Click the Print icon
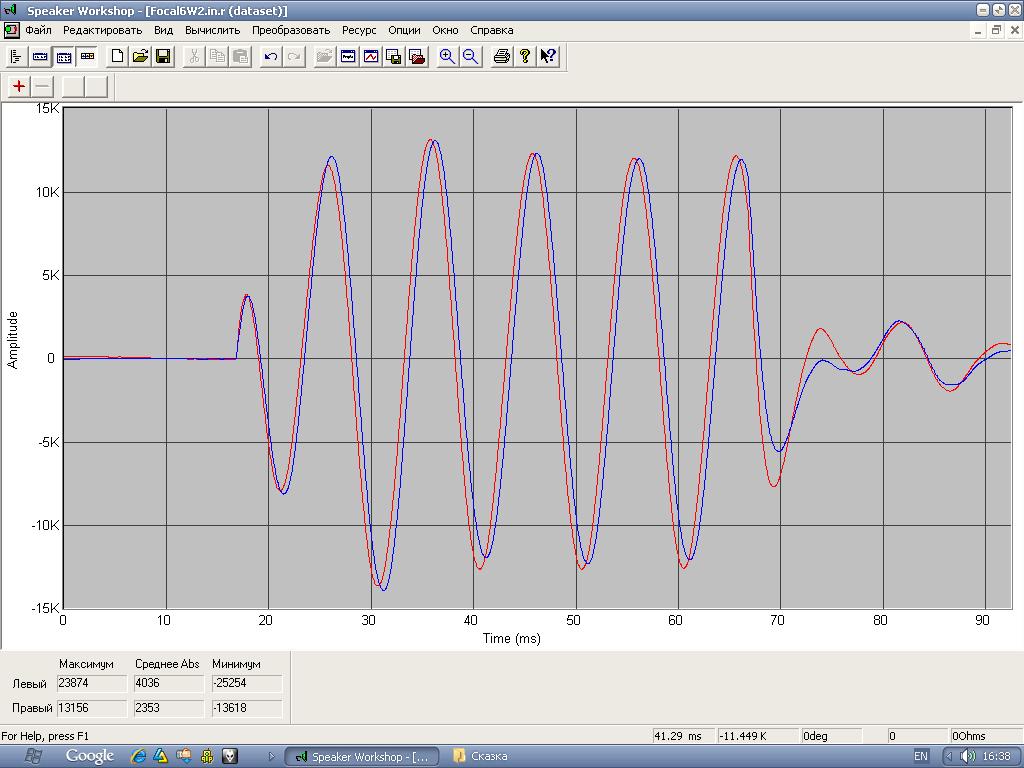The image size is (1024, 768). tap(502, 57)
